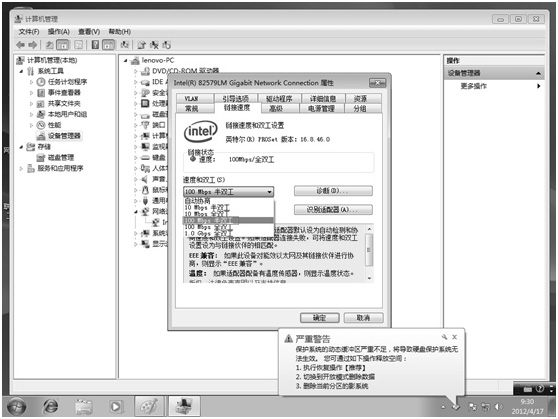Click the wrench icon in warning balloon

pos(444,337)
